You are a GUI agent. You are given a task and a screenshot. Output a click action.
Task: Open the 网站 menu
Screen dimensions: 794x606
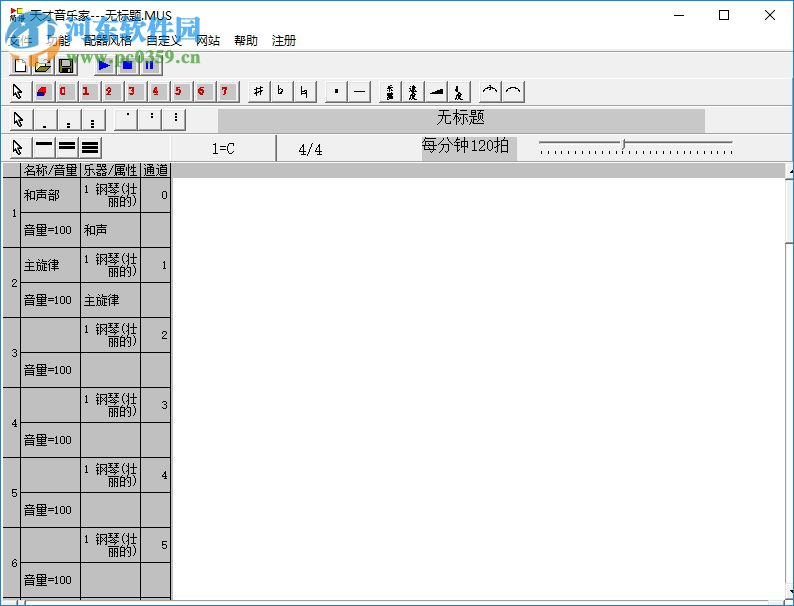click(x=208, y=41)
